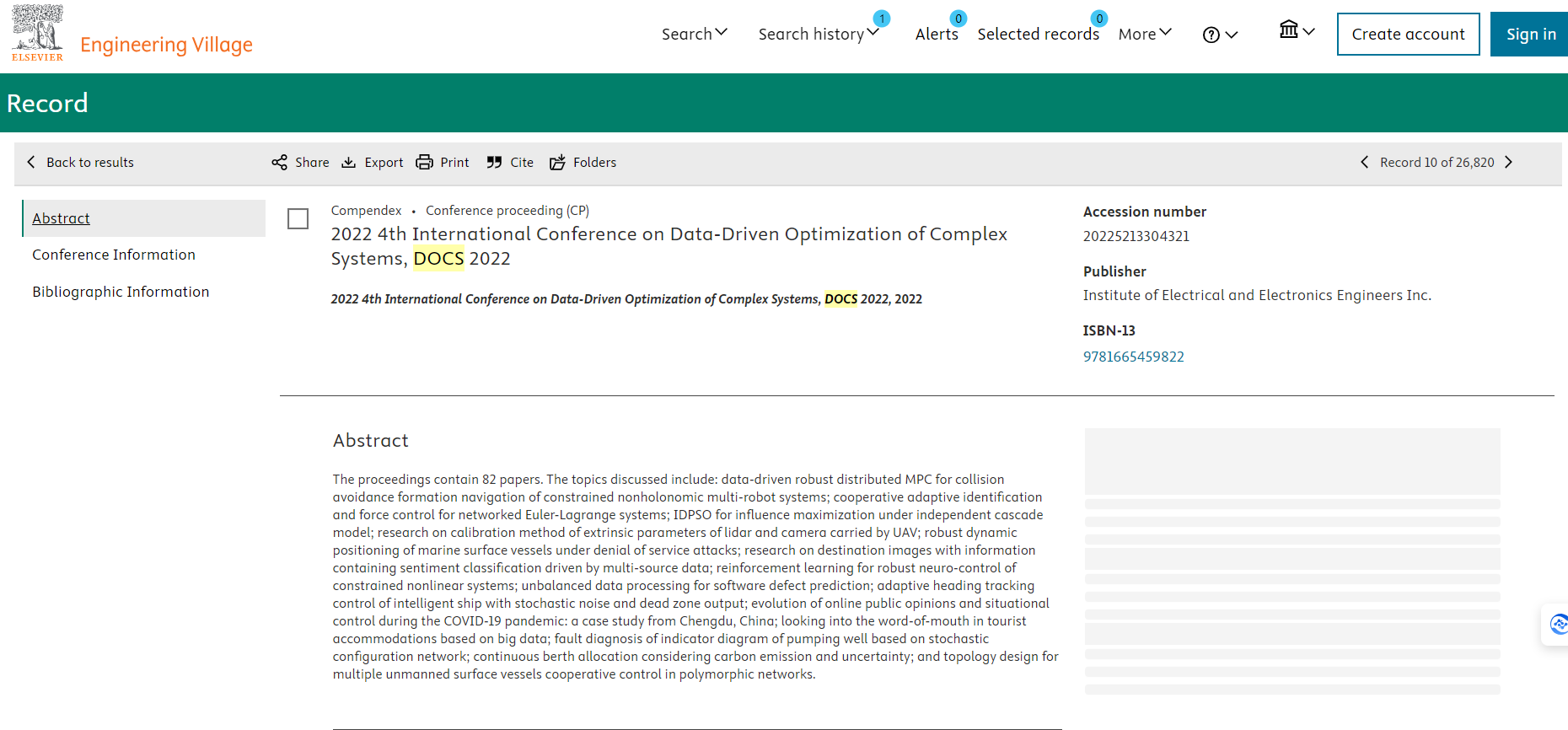1568x730 pixels.
Task: Open Folders via the folder icon
Action: tap(557, 162)
